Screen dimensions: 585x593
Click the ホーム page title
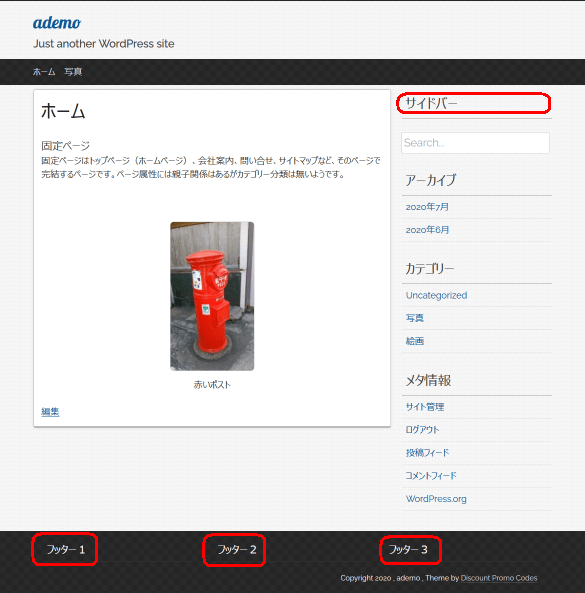[x=63, y=112]
